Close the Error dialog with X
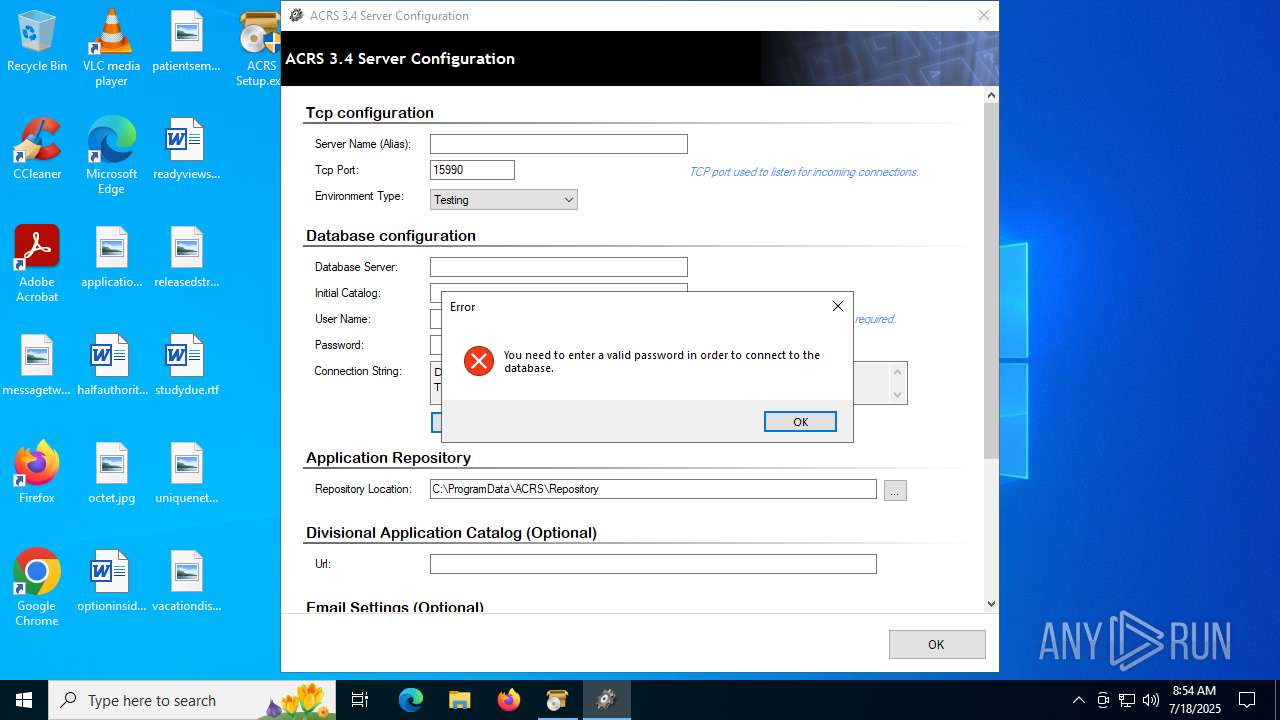 click(838, 306)
